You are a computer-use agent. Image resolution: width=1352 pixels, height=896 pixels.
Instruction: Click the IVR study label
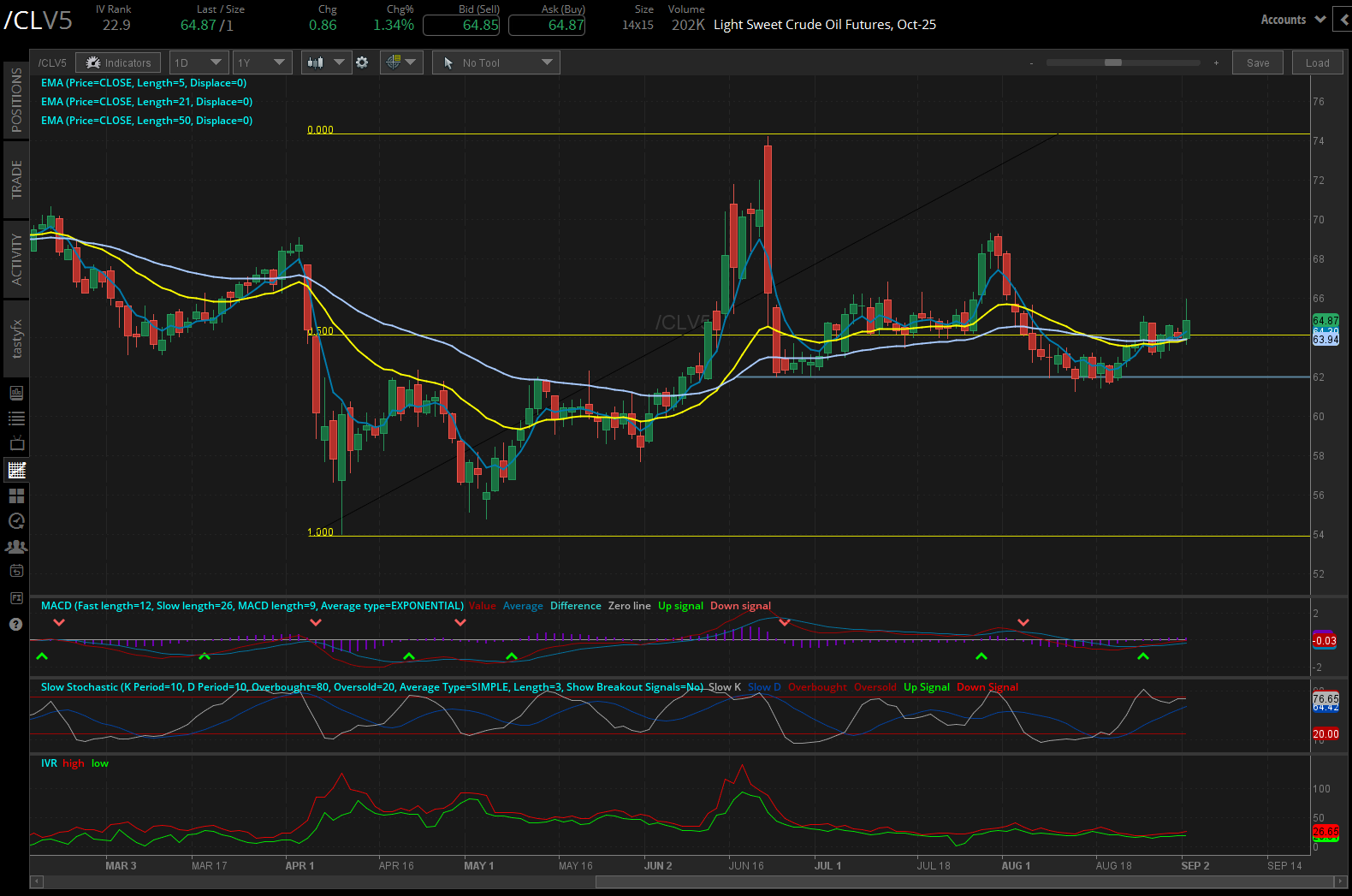pyautogui.click(x=49, y=763)
